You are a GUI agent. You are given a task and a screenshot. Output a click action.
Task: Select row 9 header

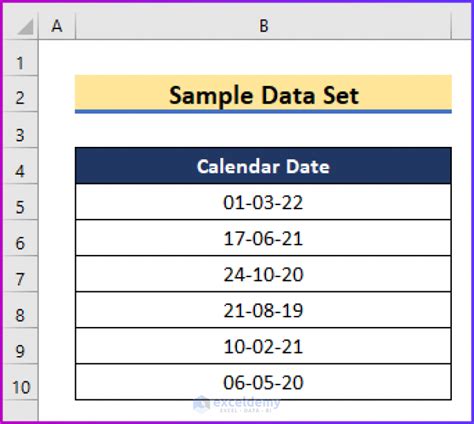click(x=21, y=346)
